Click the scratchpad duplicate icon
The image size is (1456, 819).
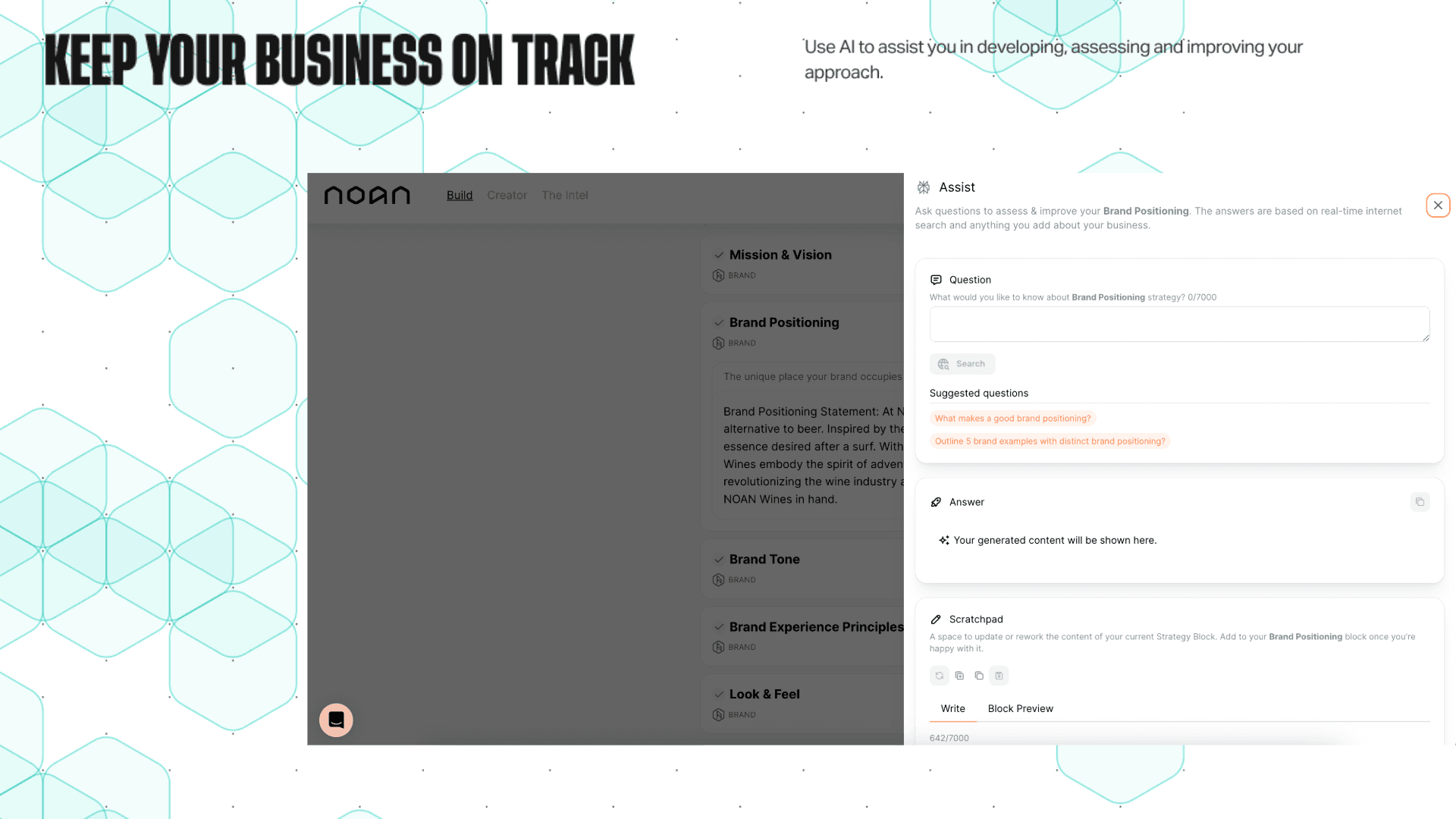tap(979, 675)
